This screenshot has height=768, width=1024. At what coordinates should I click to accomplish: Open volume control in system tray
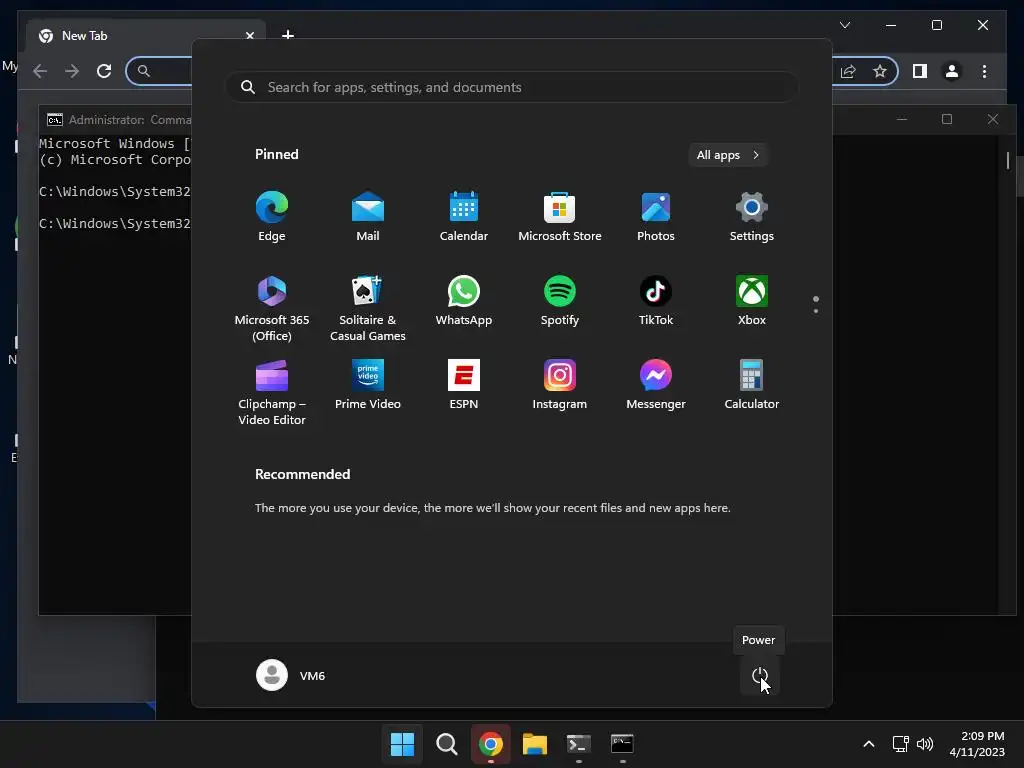[925, 744]
